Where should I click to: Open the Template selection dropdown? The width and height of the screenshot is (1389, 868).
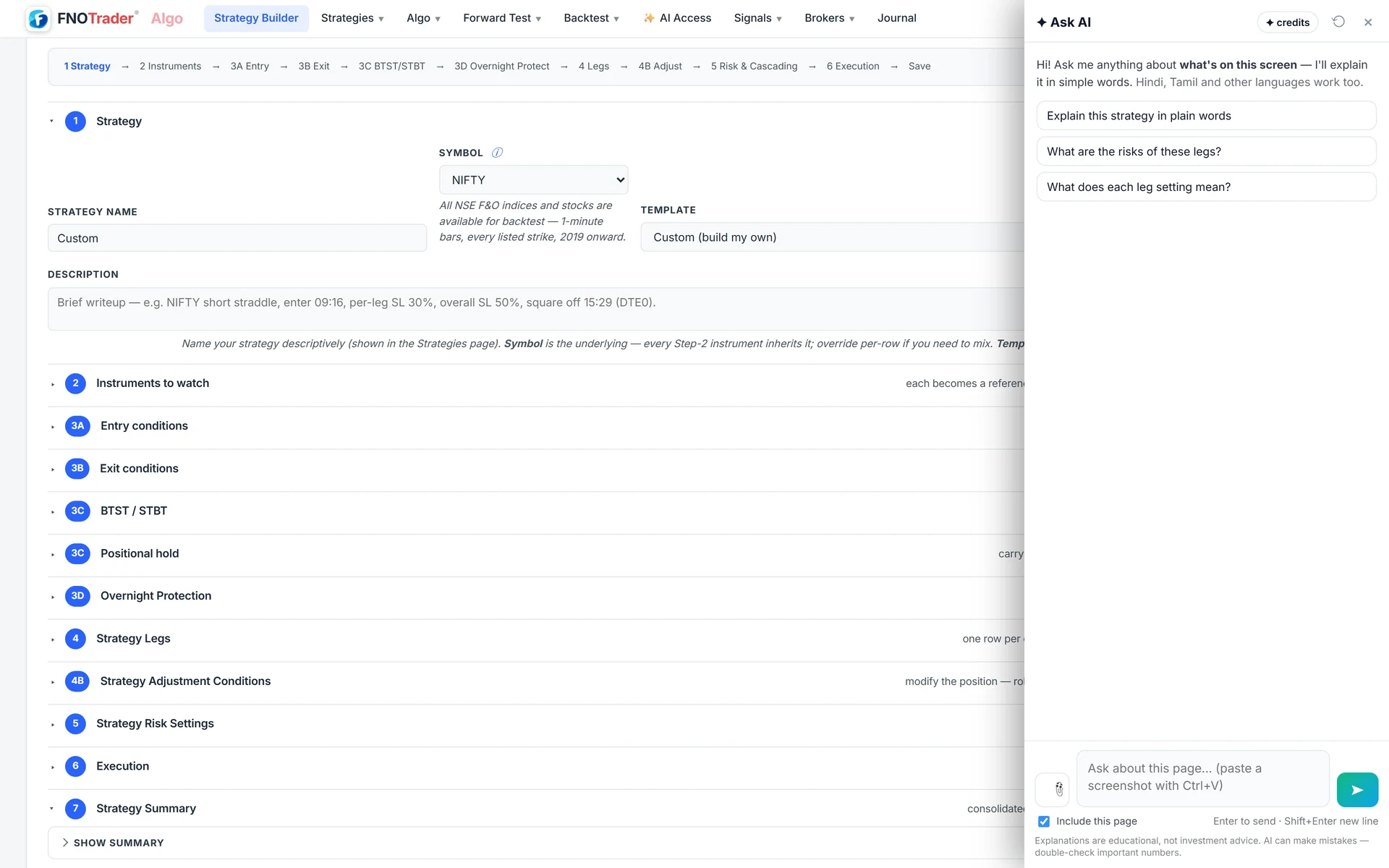coord(832,237)
